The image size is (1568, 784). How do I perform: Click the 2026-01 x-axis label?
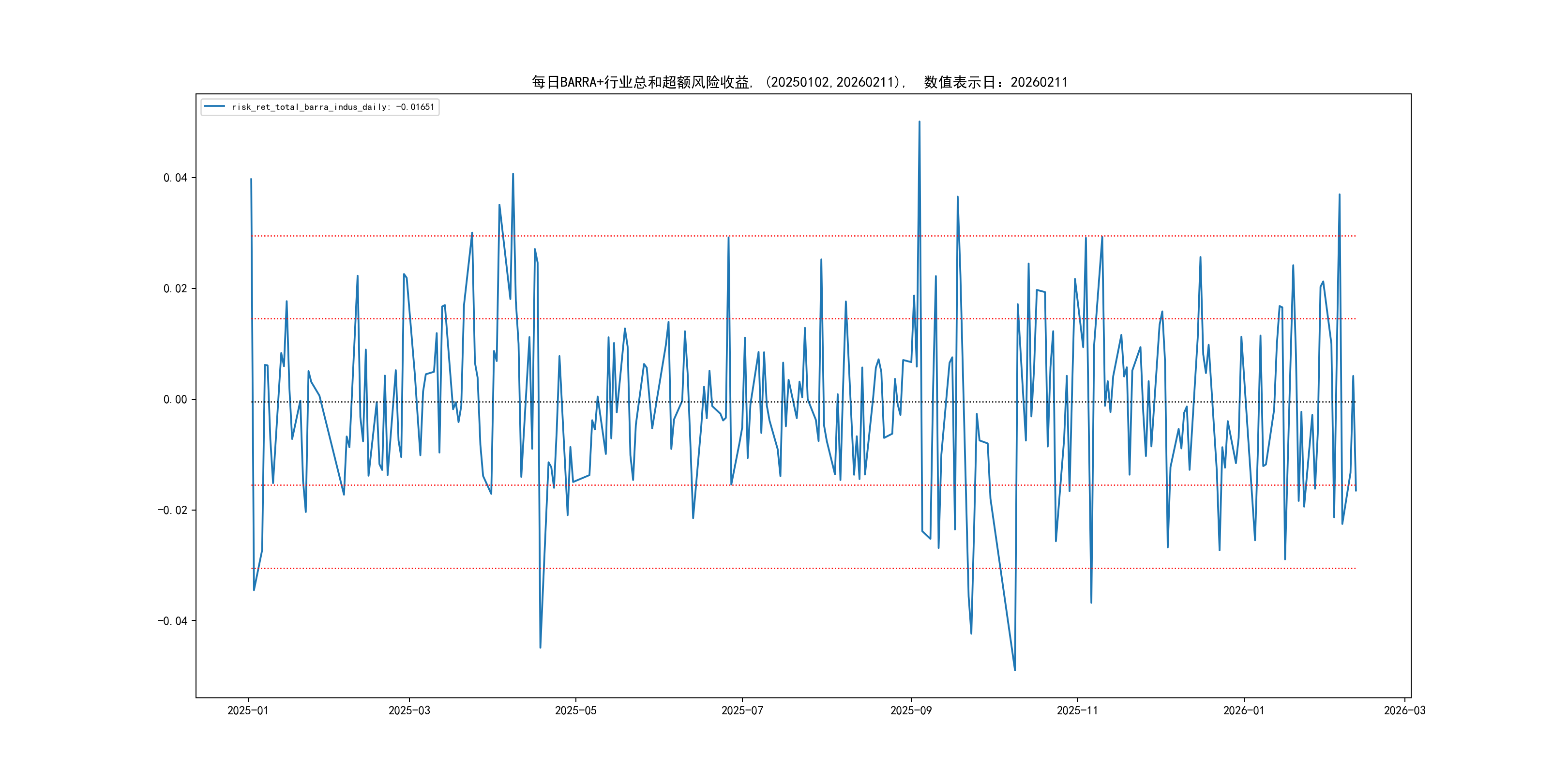tap(1244, 710)
